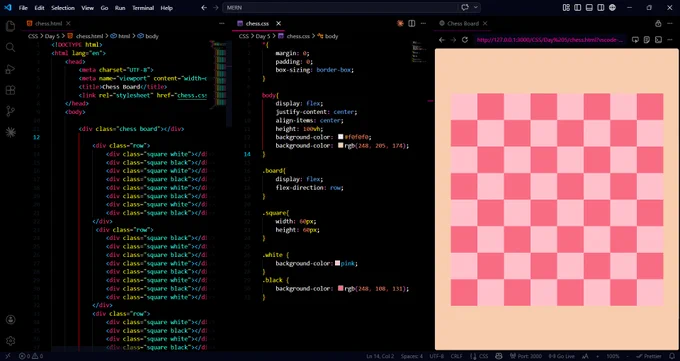Go back in the preview browser
This screenshot has height=361, width=680.
pos(441,39)
